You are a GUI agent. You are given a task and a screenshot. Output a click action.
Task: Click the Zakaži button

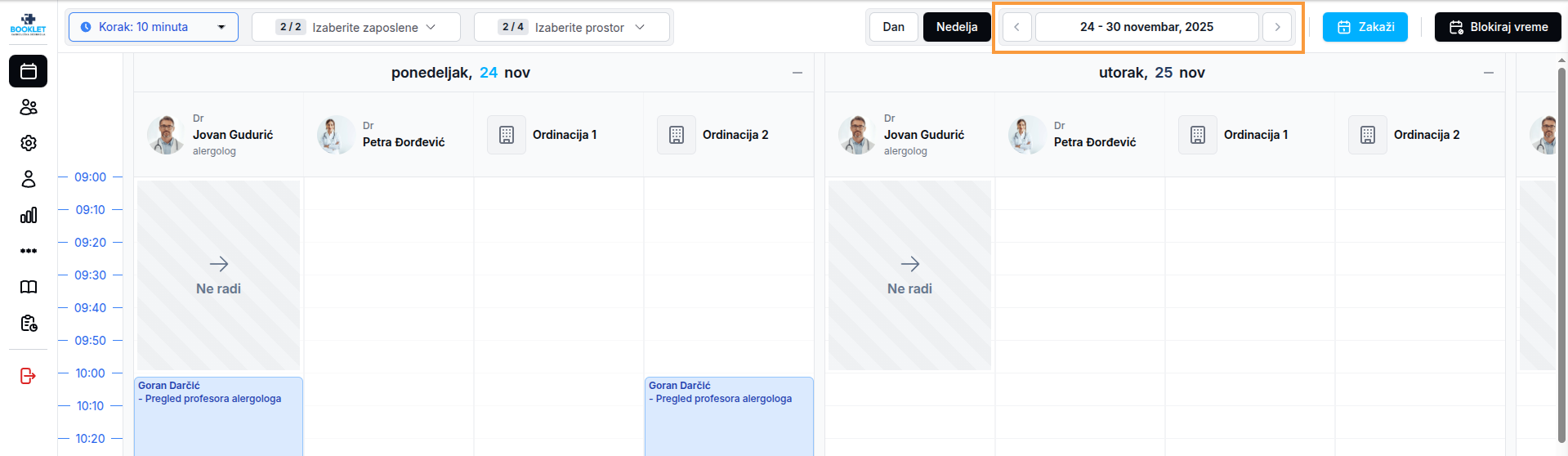(x=1365, y=27)
